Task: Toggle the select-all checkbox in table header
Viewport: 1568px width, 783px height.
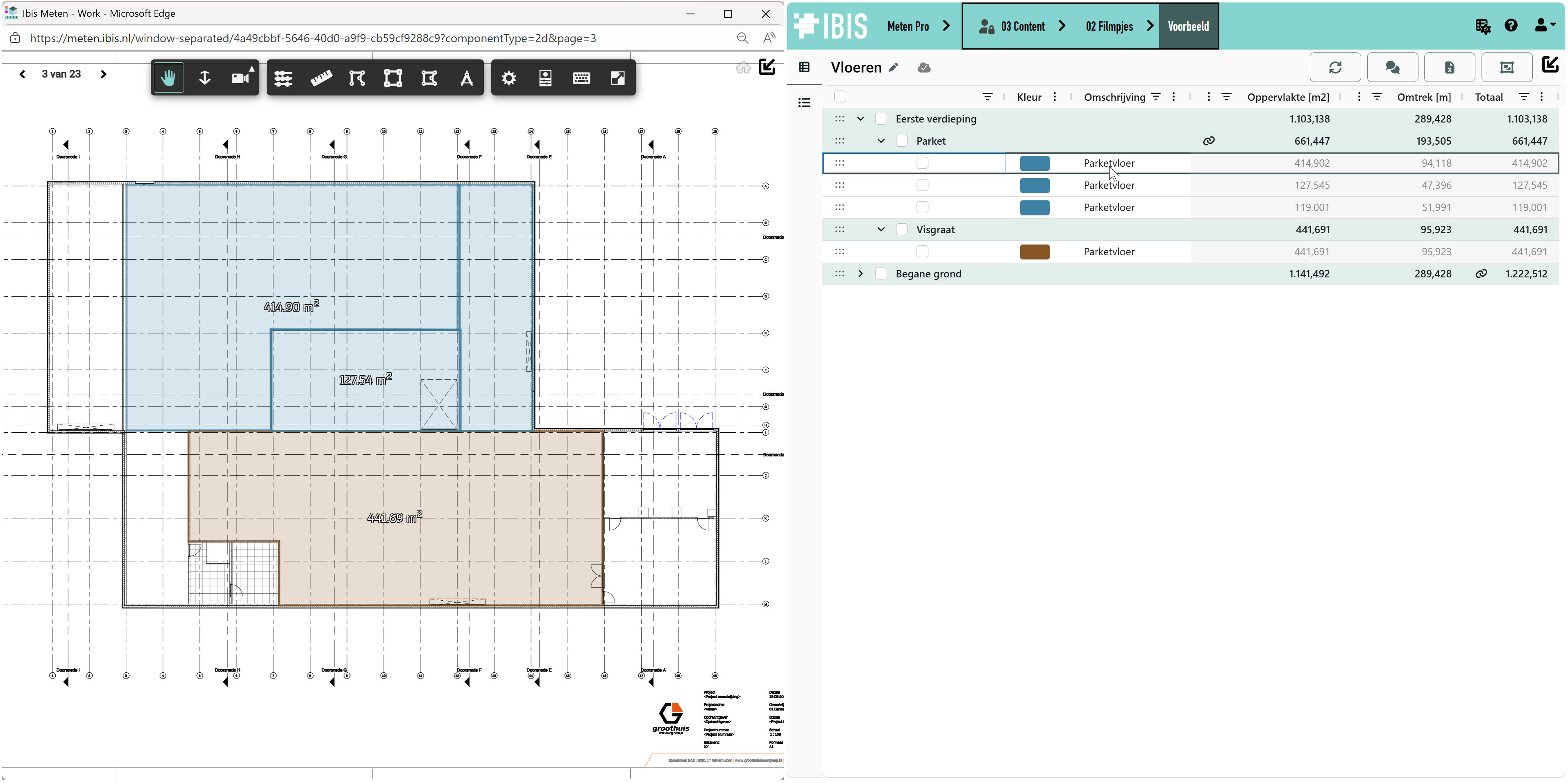Action: [x=840, y=97]
